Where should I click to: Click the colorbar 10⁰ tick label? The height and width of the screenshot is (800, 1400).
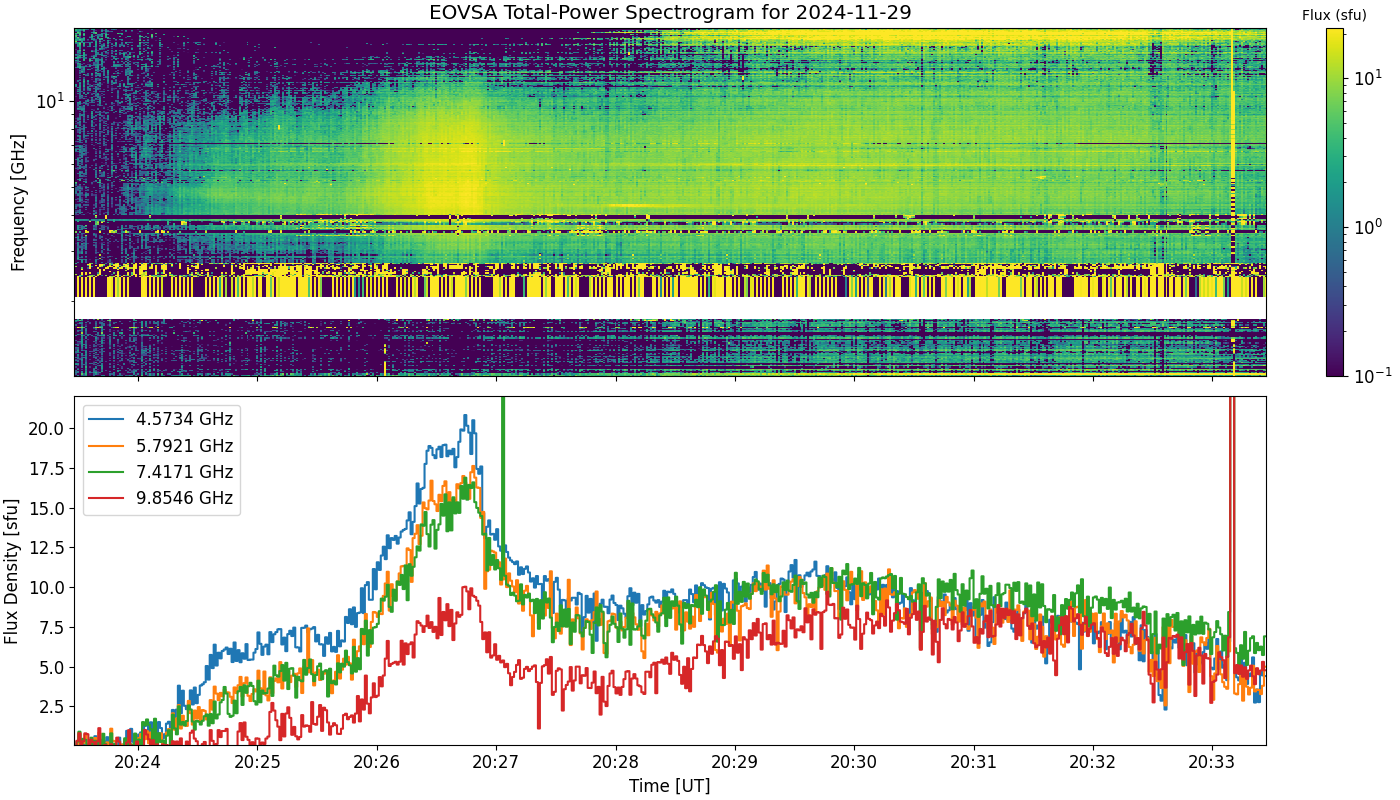tap(1366, 226)
